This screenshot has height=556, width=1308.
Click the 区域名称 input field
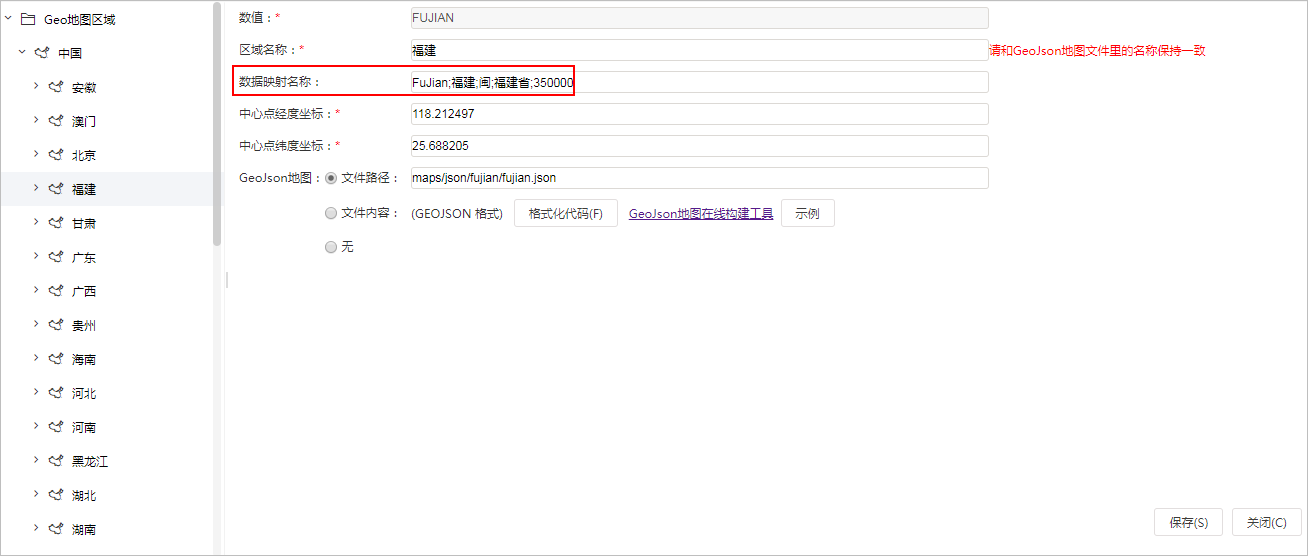click(699, 50)
